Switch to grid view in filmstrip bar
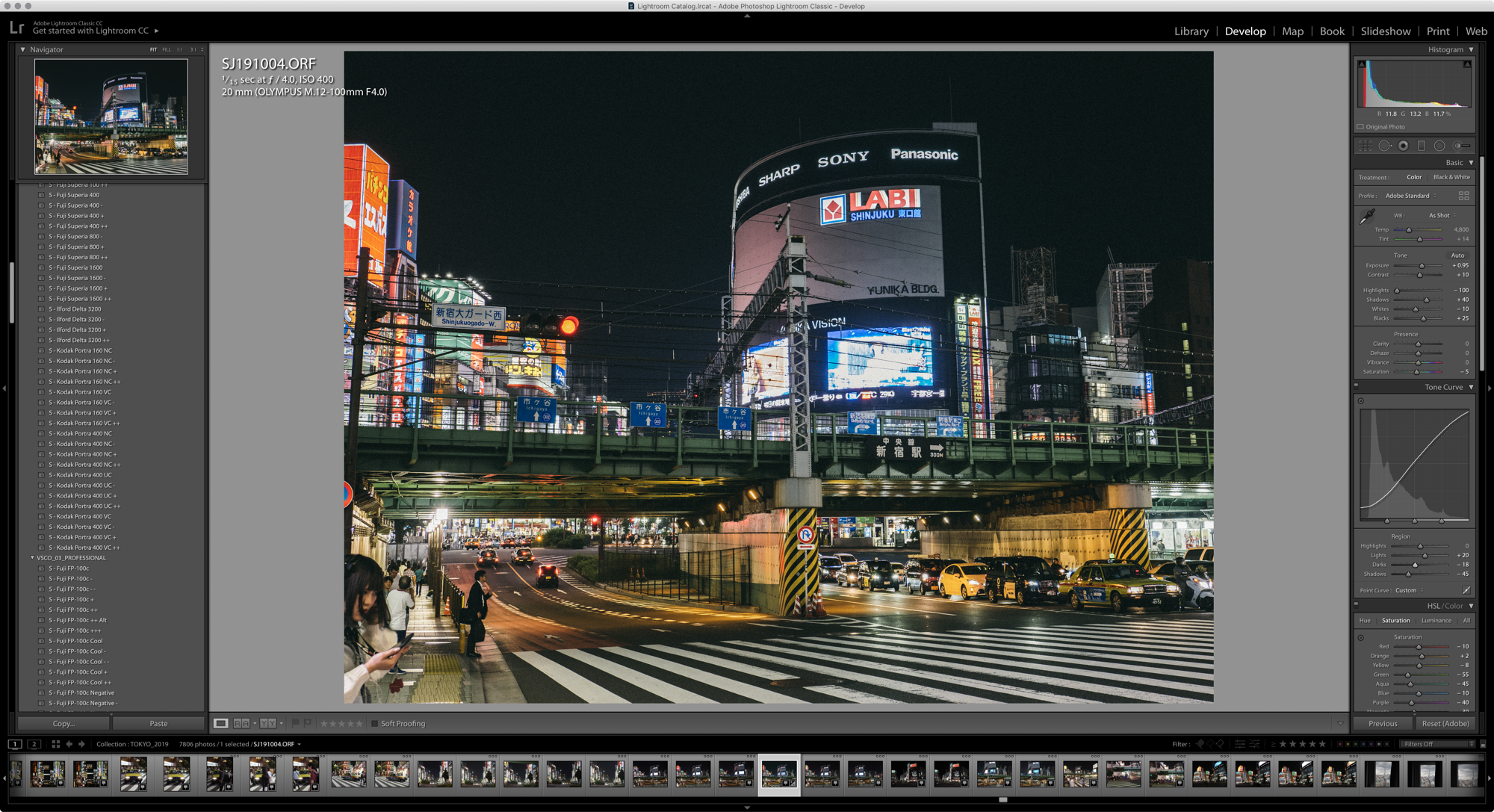 point(55,744)
